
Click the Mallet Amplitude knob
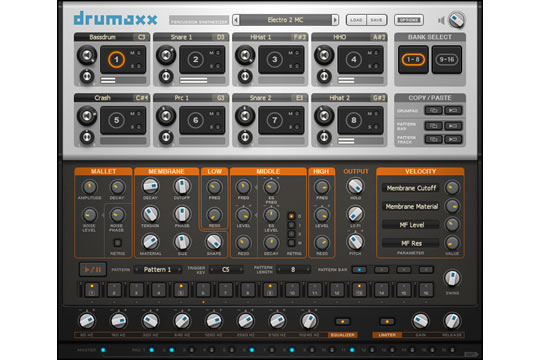pos(90,187)
